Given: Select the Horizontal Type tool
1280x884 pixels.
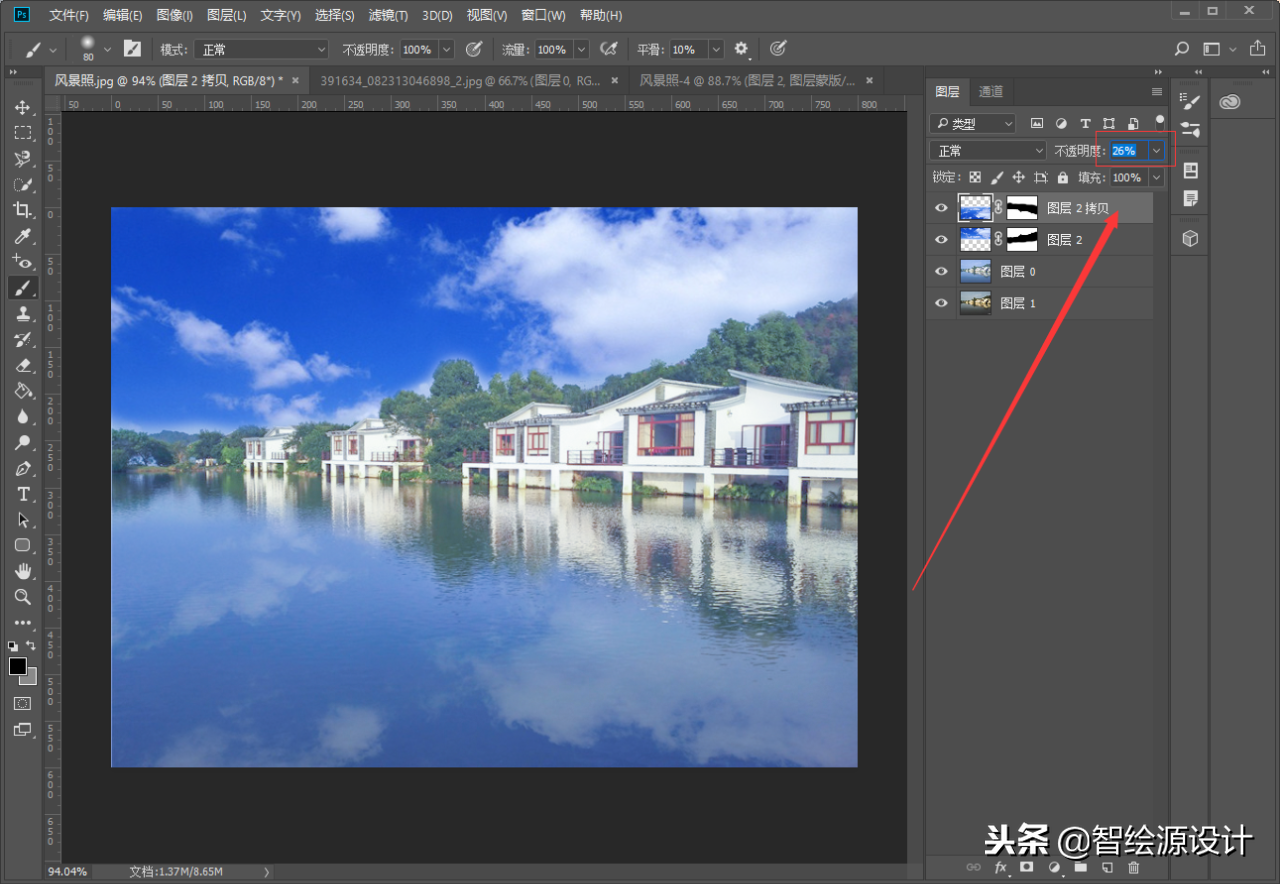Looking at the screenshot, I should (x=22, y=495).
